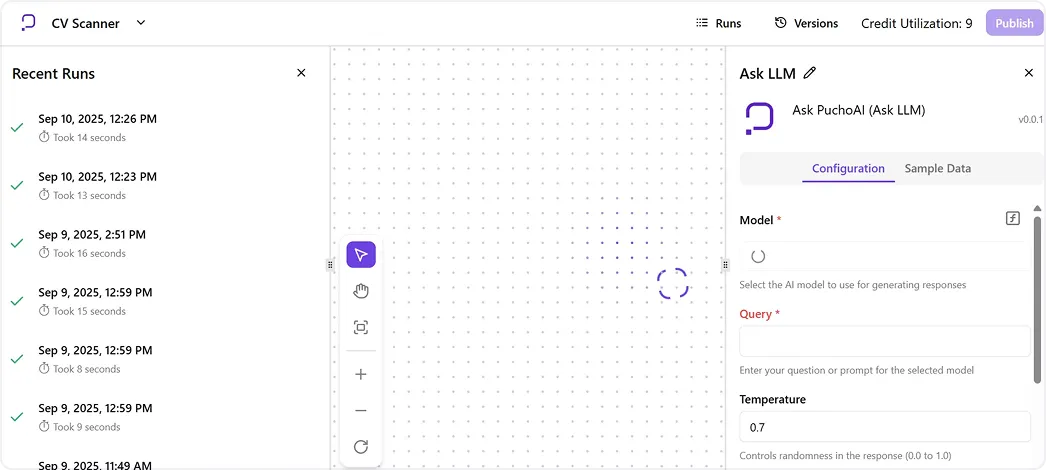Viewport: 1046px width, 470px height.
Task: Click the green check beside the 2:51 PM run
Action: pos(17,243)
